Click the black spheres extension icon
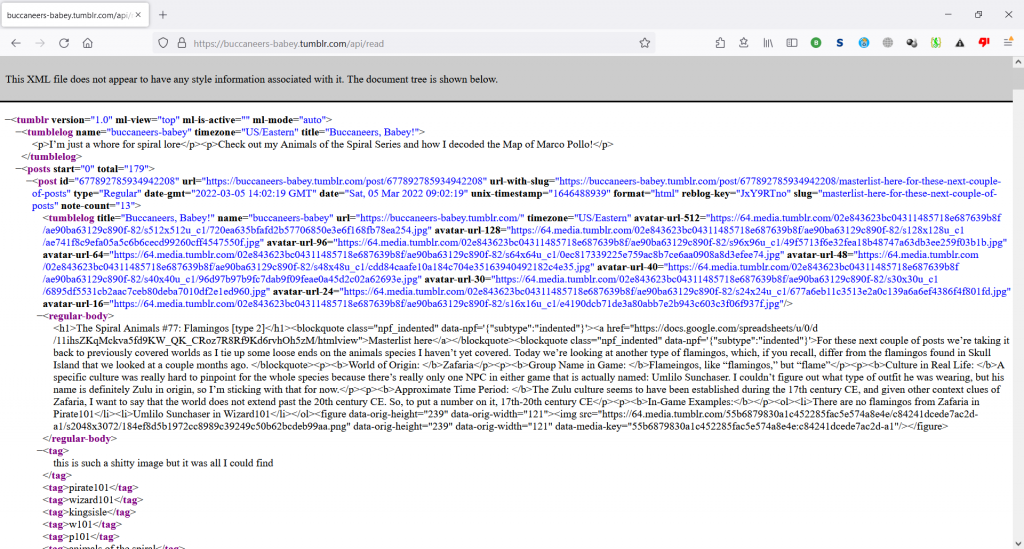Image resolution: width=1024 pixels, height=549 pixels. [x=912, y=43]
